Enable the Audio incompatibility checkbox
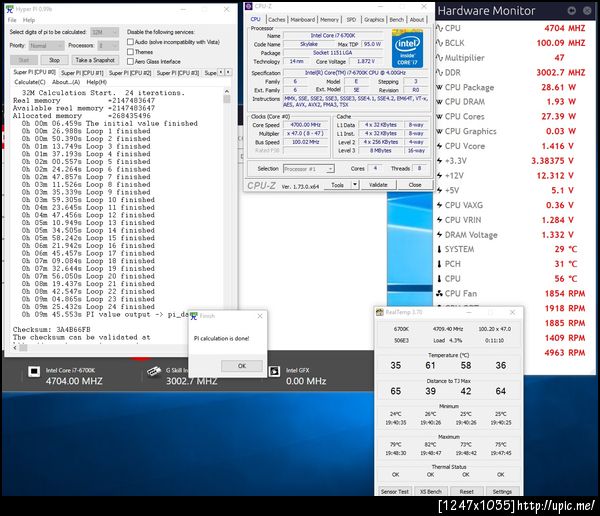 (x=130, y=42)
